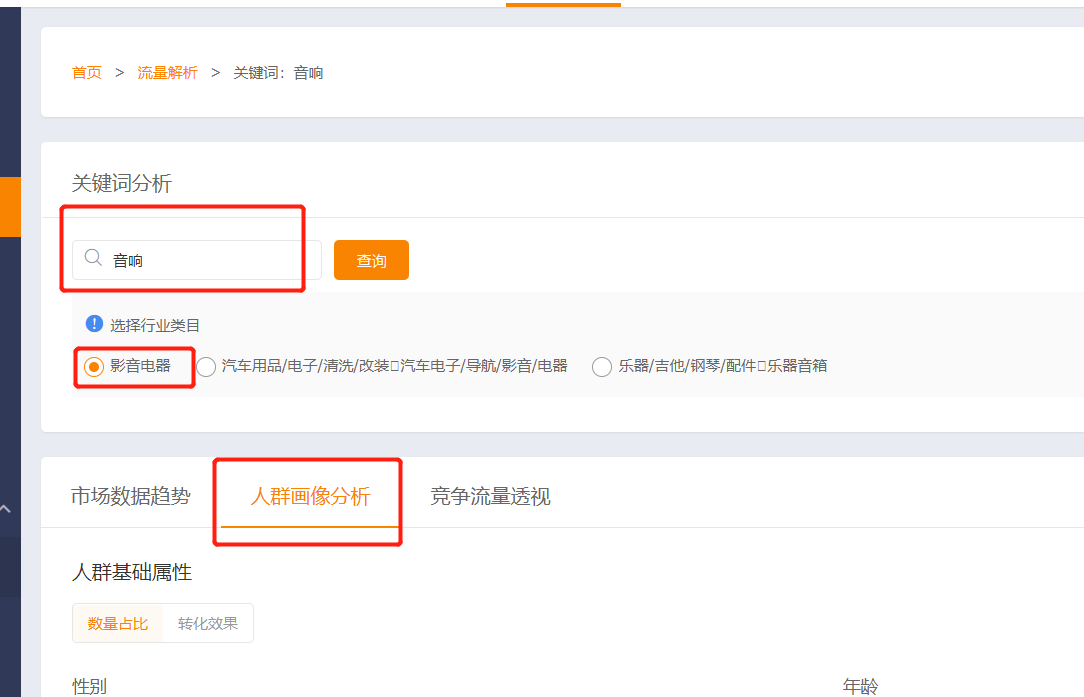Click the magnifier icon in search box
This screenshot has width=1084, height=697.
coord(93,258)
